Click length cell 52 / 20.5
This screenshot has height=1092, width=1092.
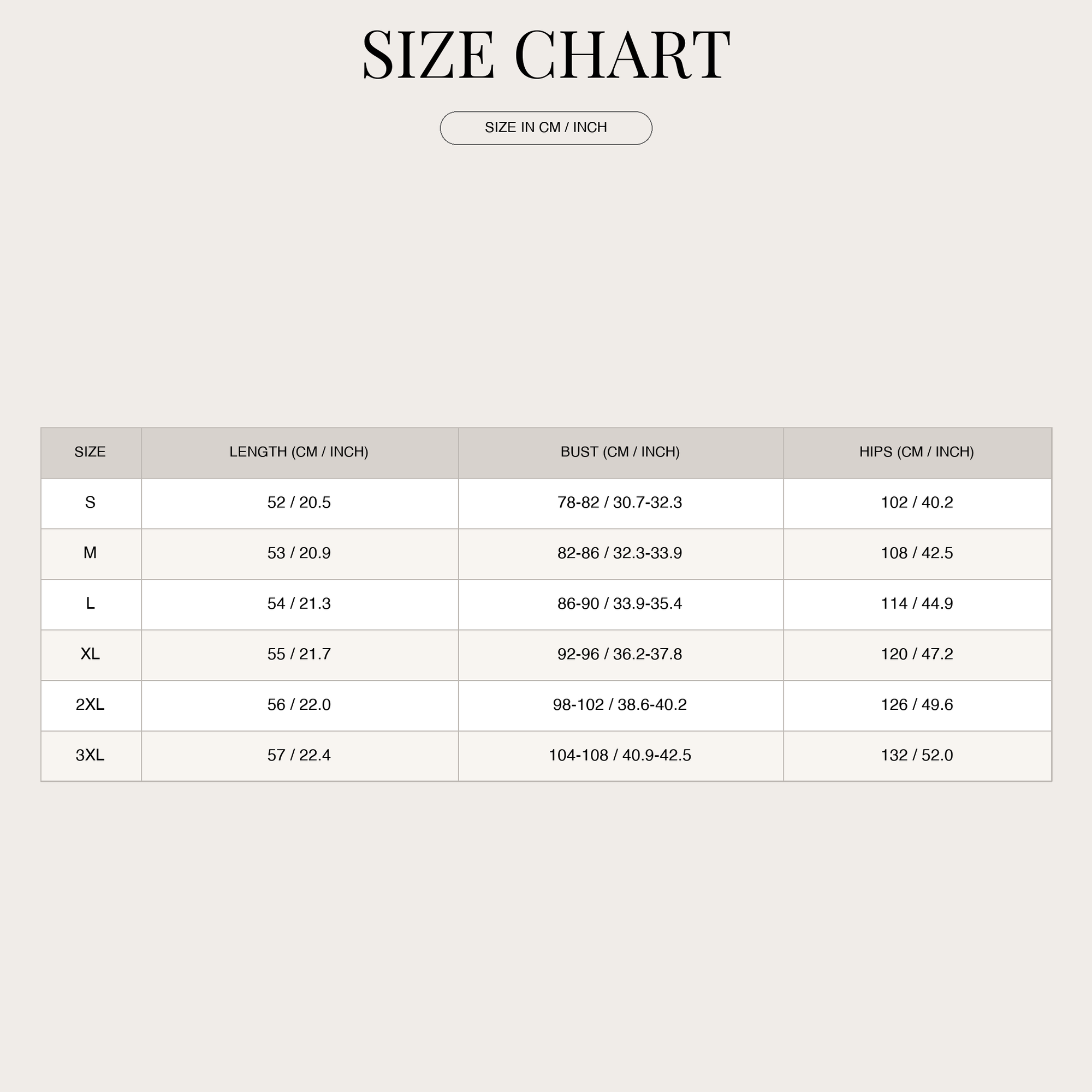(x=299, y=503)
